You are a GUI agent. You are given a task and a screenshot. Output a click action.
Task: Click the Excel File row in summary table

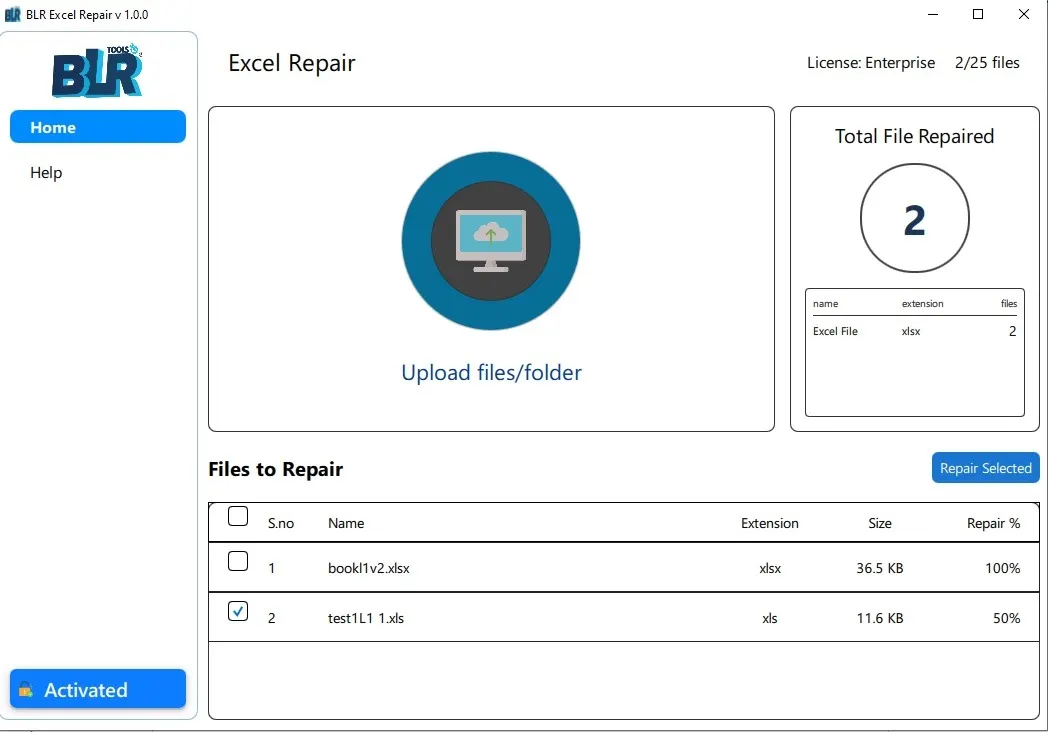tap(914, 331)
